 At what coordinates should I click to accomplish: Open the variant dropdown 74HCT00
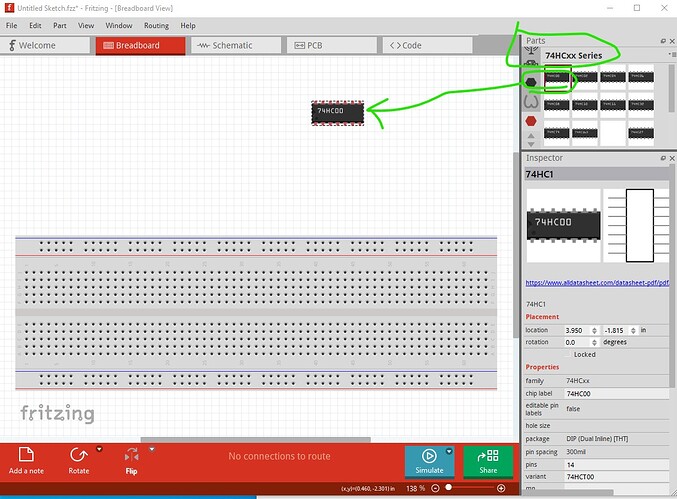pos(617,477)
